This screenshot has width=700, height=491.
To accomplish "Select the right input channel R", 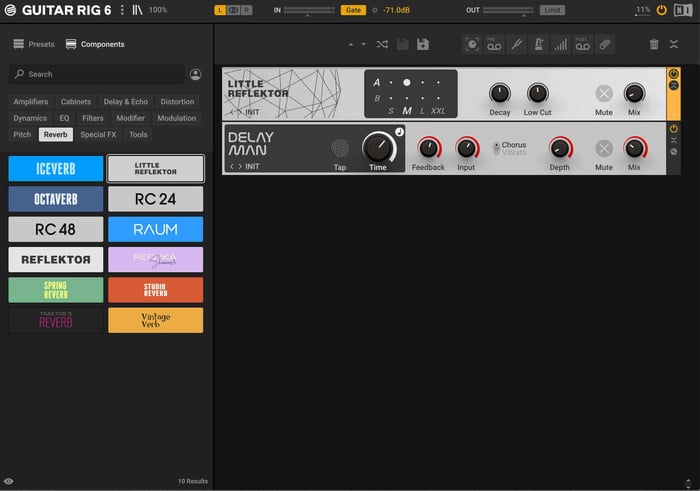I will [x=246, y=10].
